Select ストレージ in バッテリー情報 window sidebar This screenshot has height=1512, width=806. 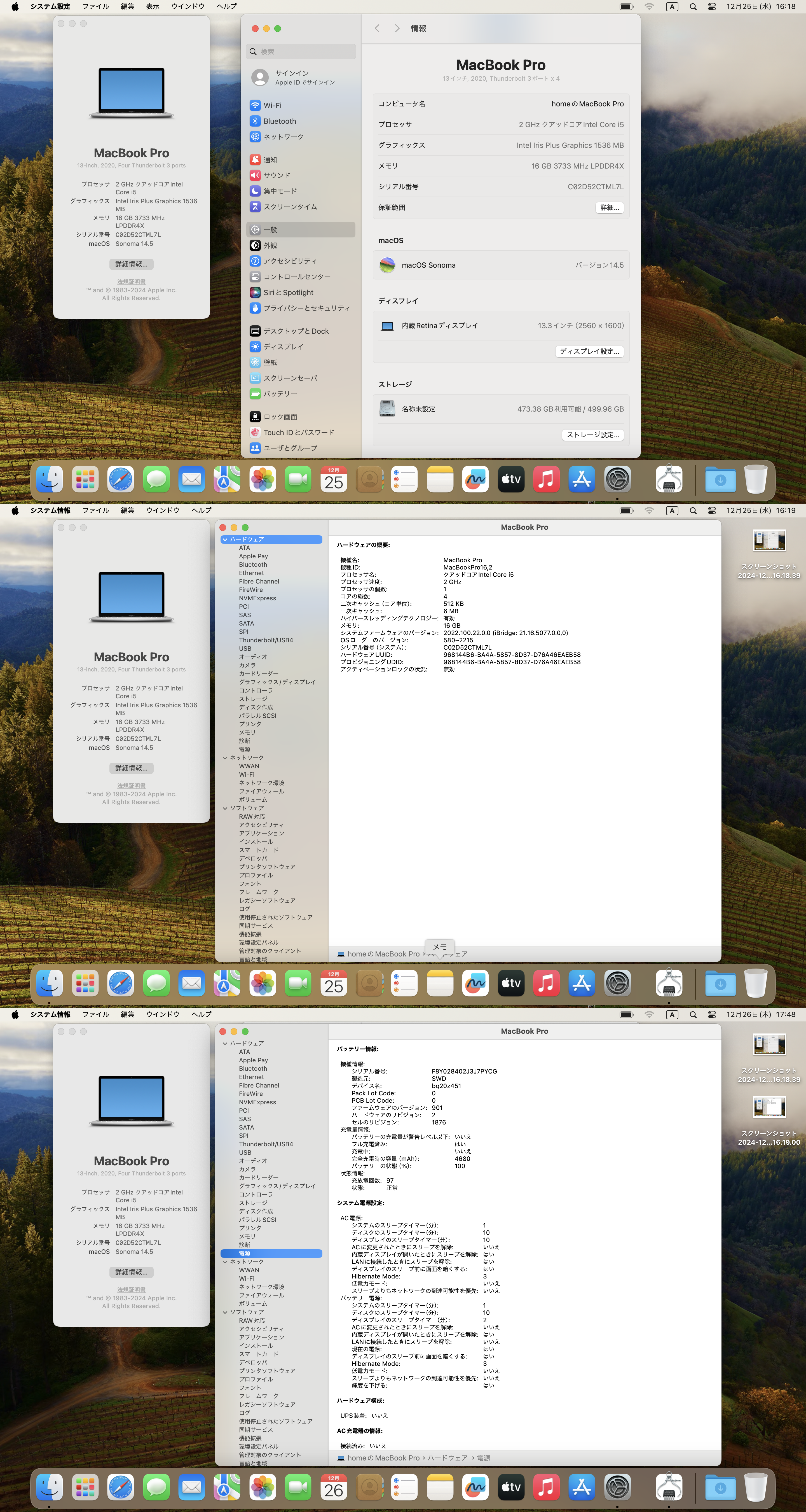[253, 1203]
